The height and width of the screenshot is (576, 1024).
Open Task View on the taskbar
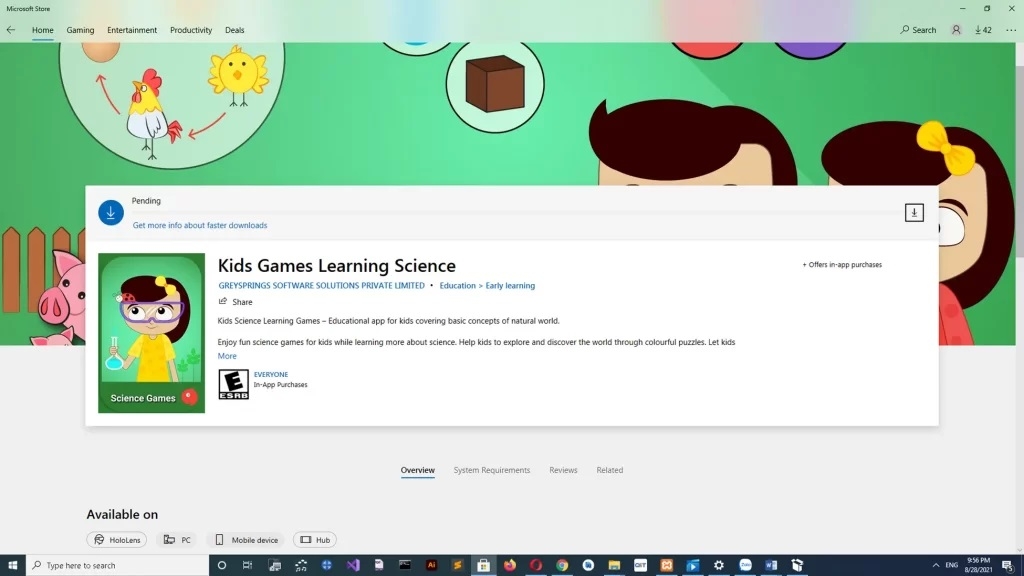248,565
